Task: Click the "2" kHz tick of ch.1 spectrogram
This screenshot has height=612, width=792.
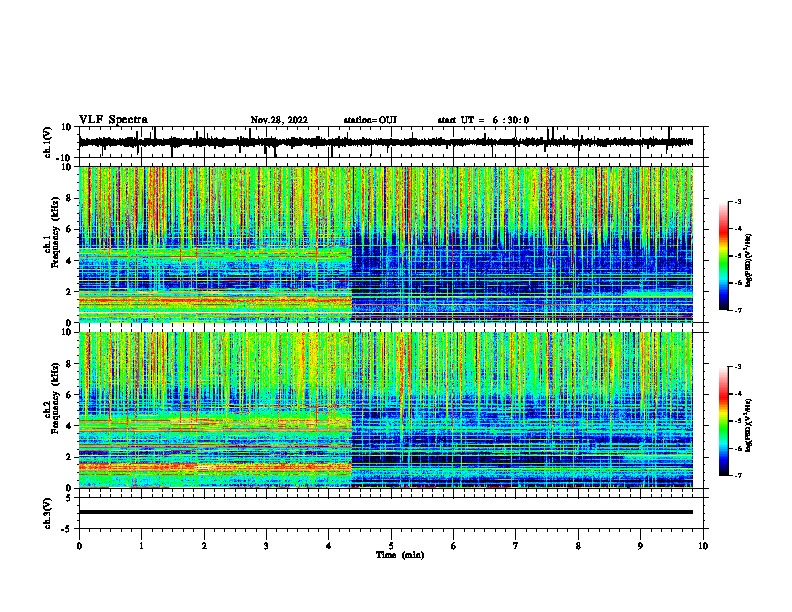Action: click(70, 292)
